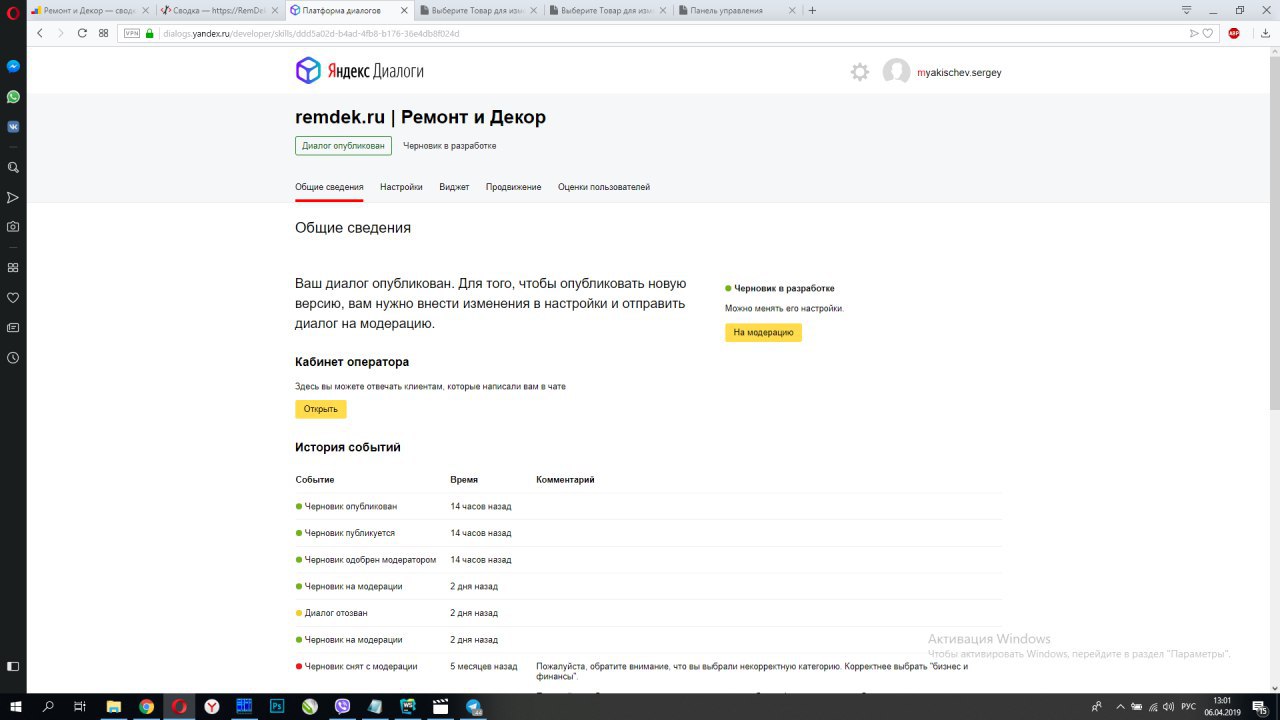The height and width of the screenshot is (720, 1280).
Task: Switch to the Ремонт и Декор browser tab
Action: [88, 10]
